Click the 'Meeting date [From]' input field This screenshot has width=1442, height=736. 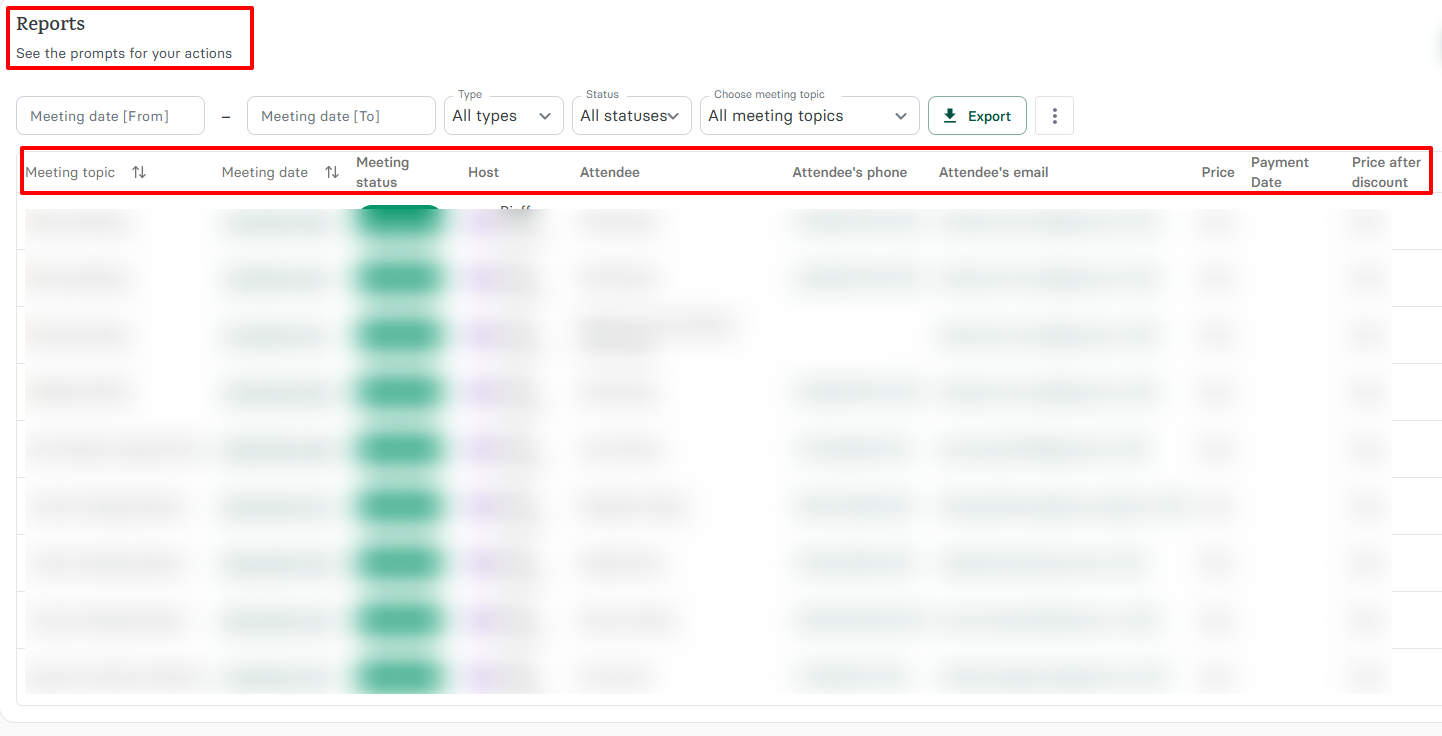pos(110,115)
